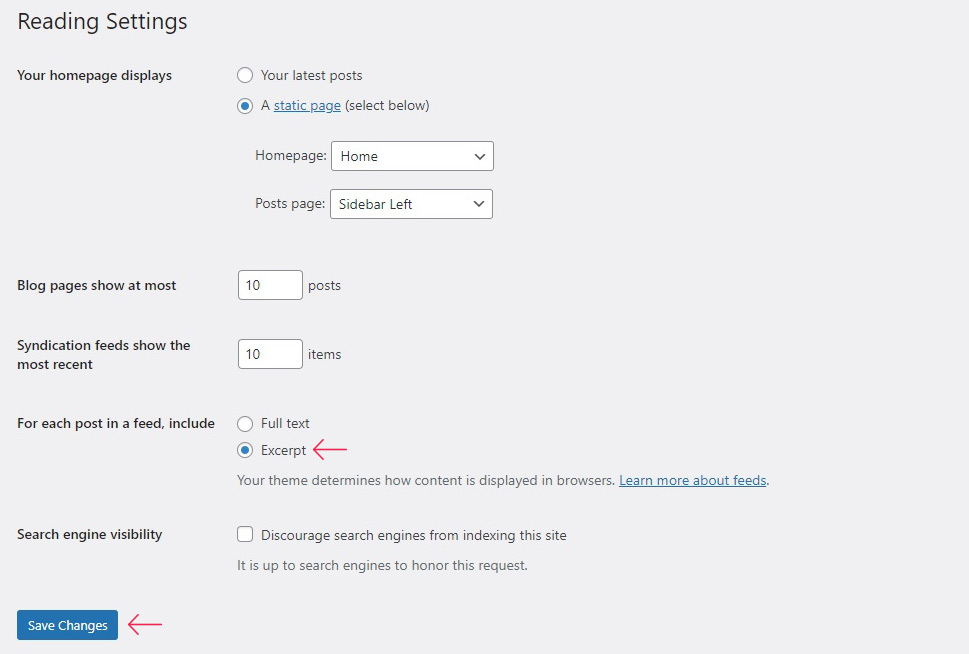Expand the Posts page "Sidebar Left" dropdown
The image size is (969, 654).
click(411, 204)
